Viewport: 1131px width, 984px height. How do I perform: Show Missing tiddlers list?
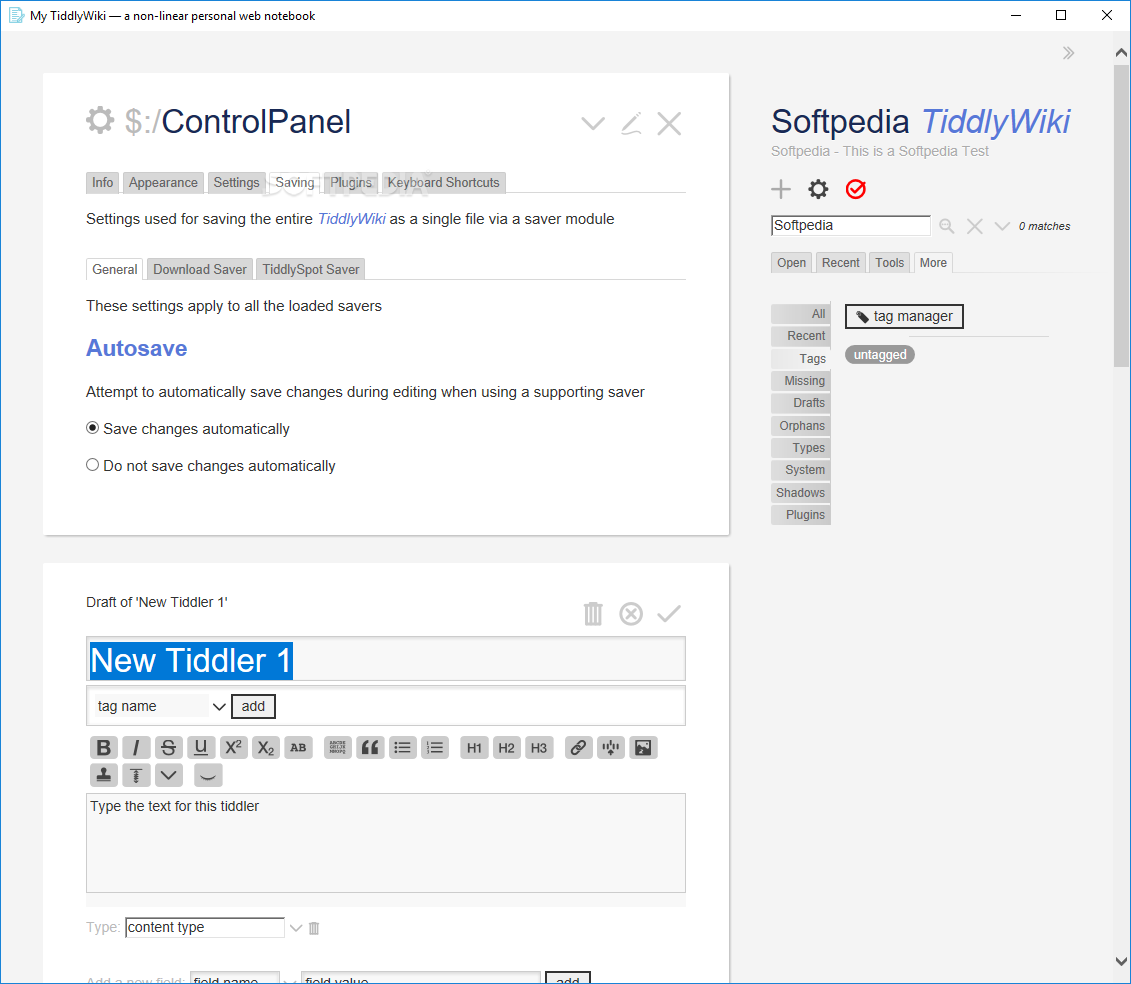801,381
